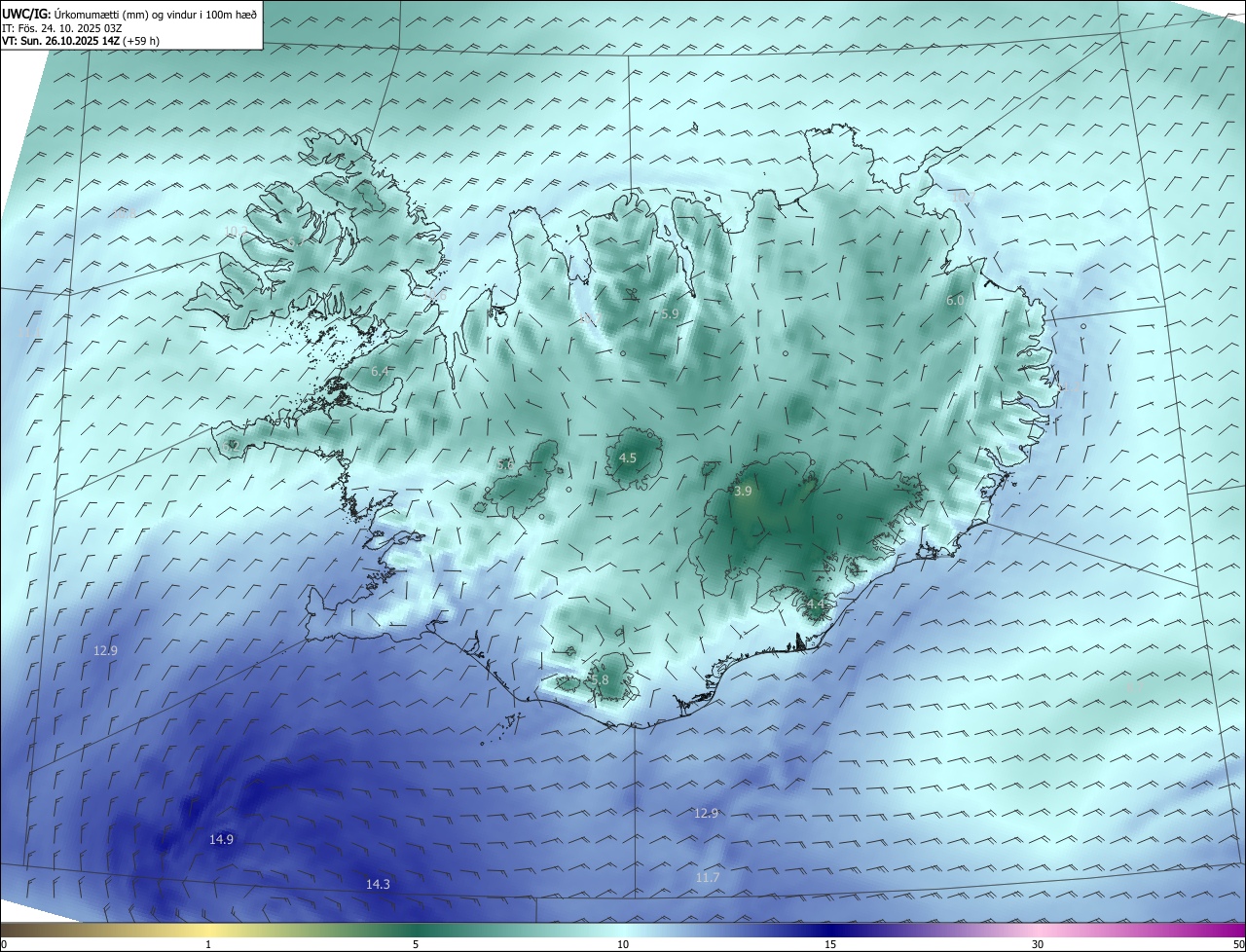Click the 4.4 value label on the map

point(817,604)
